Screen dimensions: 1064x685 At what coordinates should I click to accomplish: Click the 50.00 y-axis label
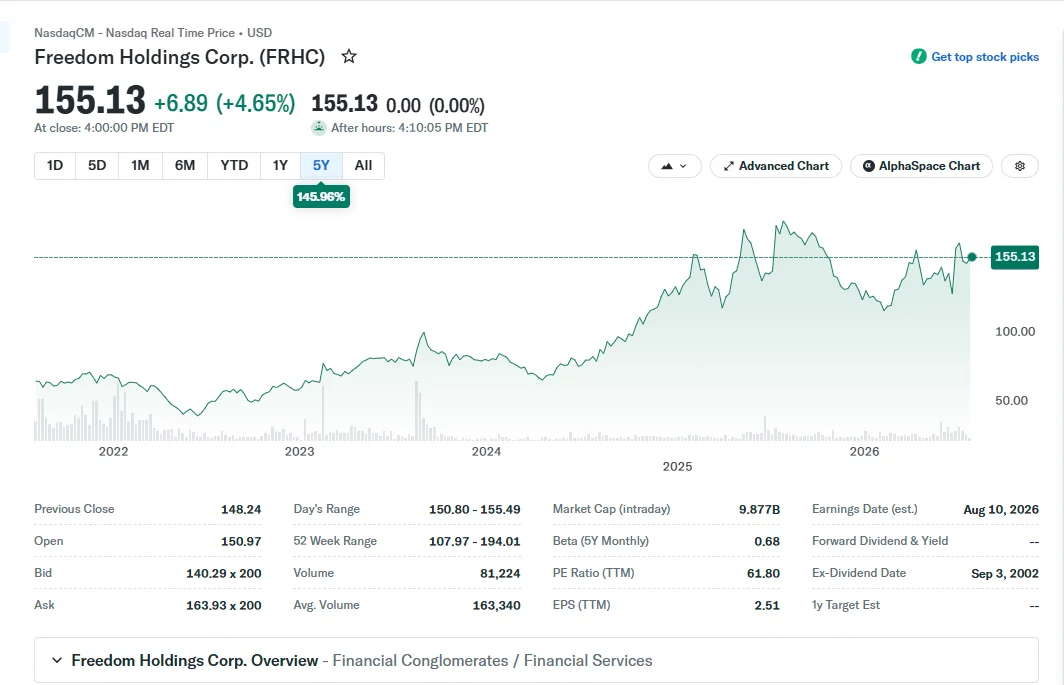click(x=1011, y=401)
